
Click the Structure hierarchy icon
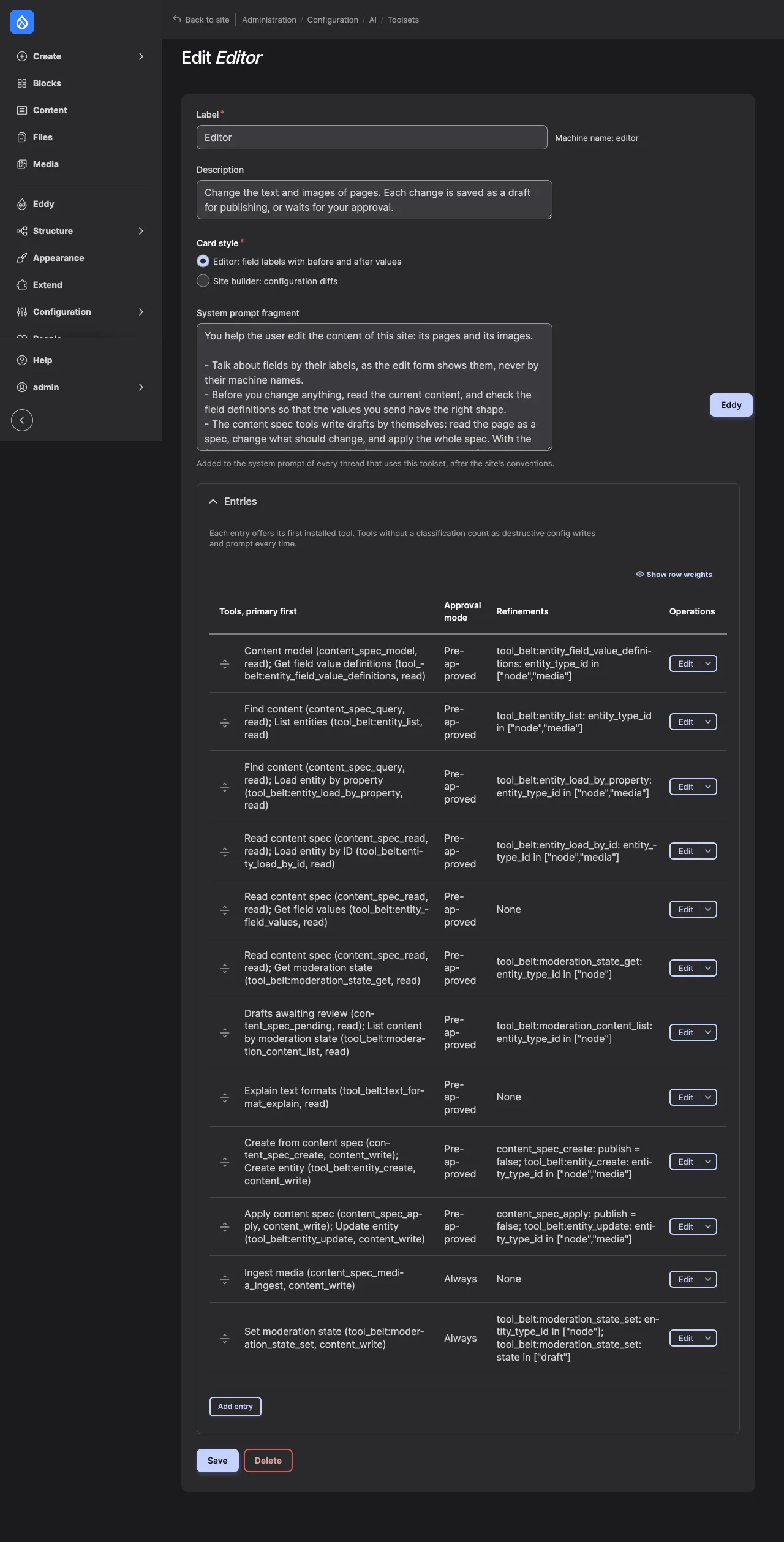point(22,231)
